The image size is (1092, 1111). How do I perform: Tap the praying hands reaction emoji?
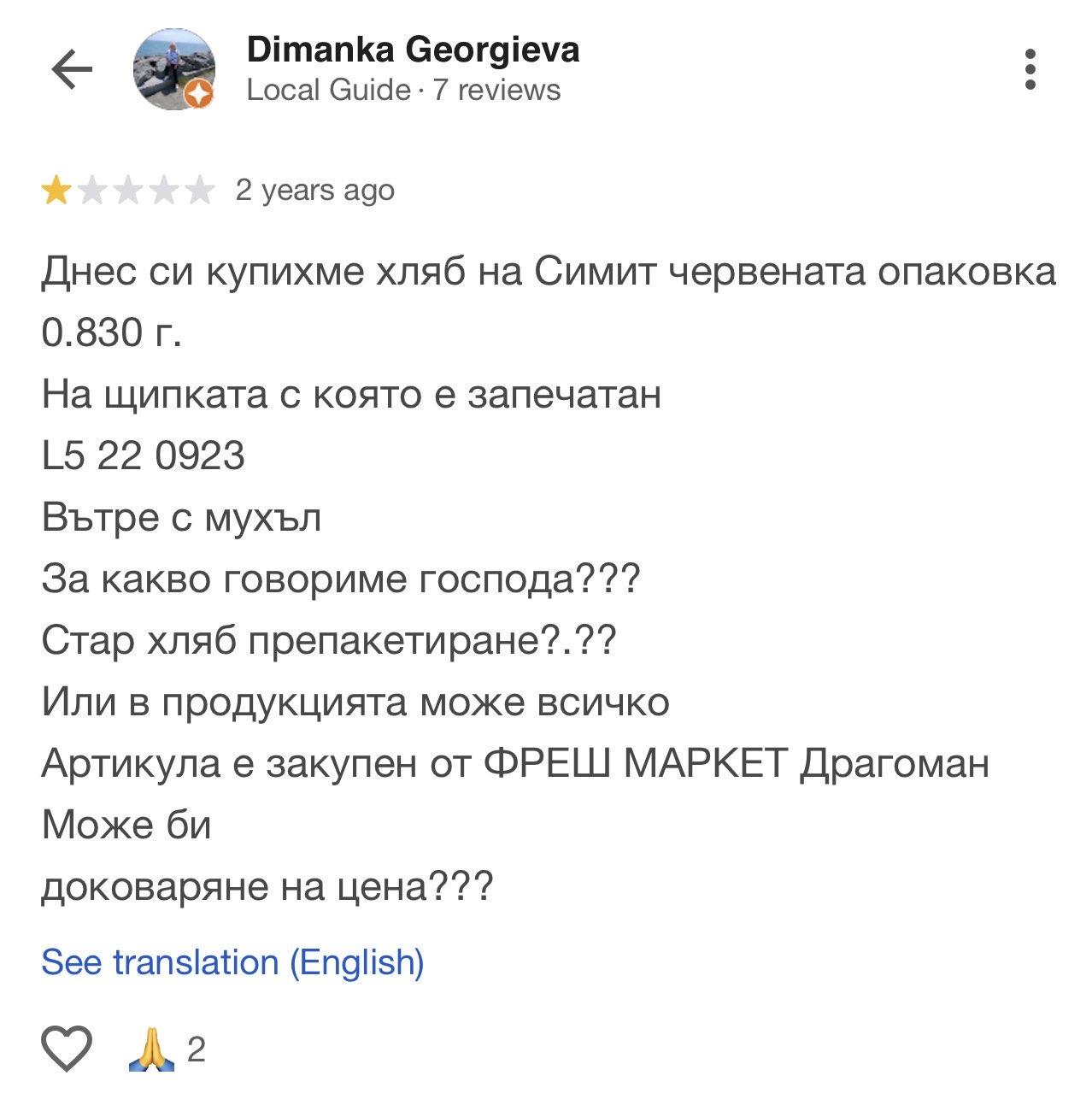pos(150,1049)
